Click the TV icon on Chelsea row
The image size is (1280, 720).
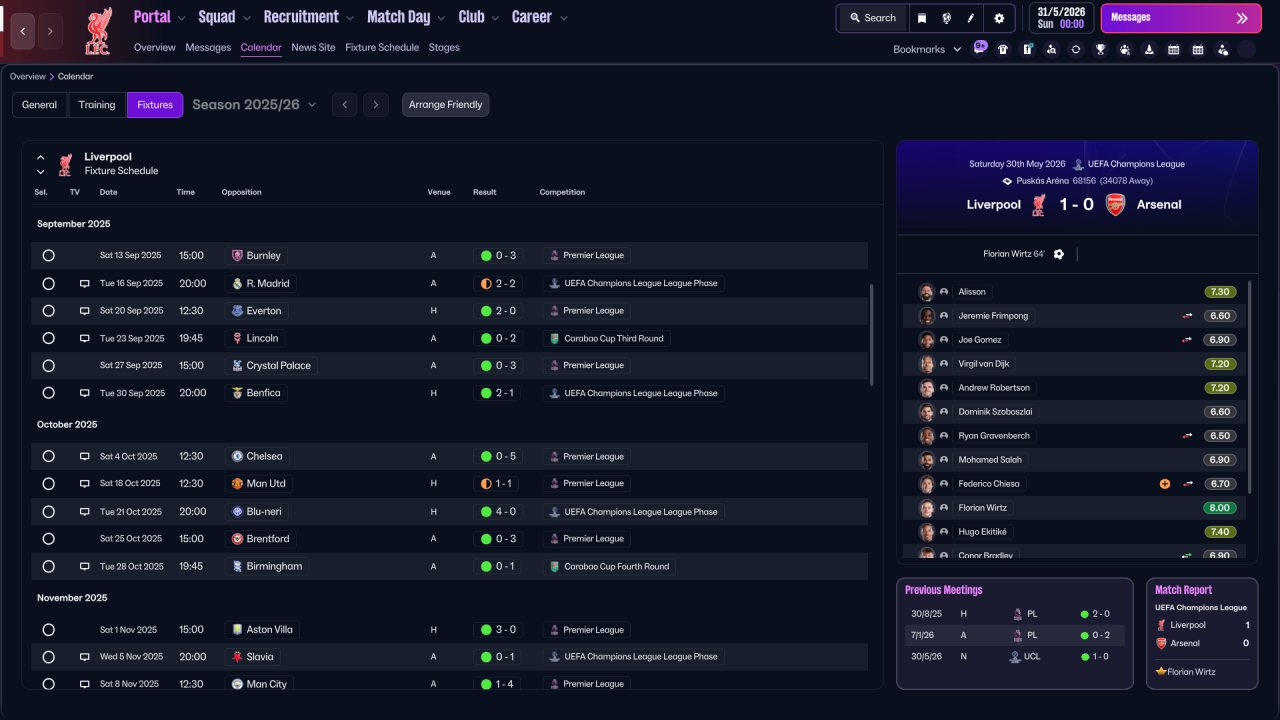[x=85, y=456]
